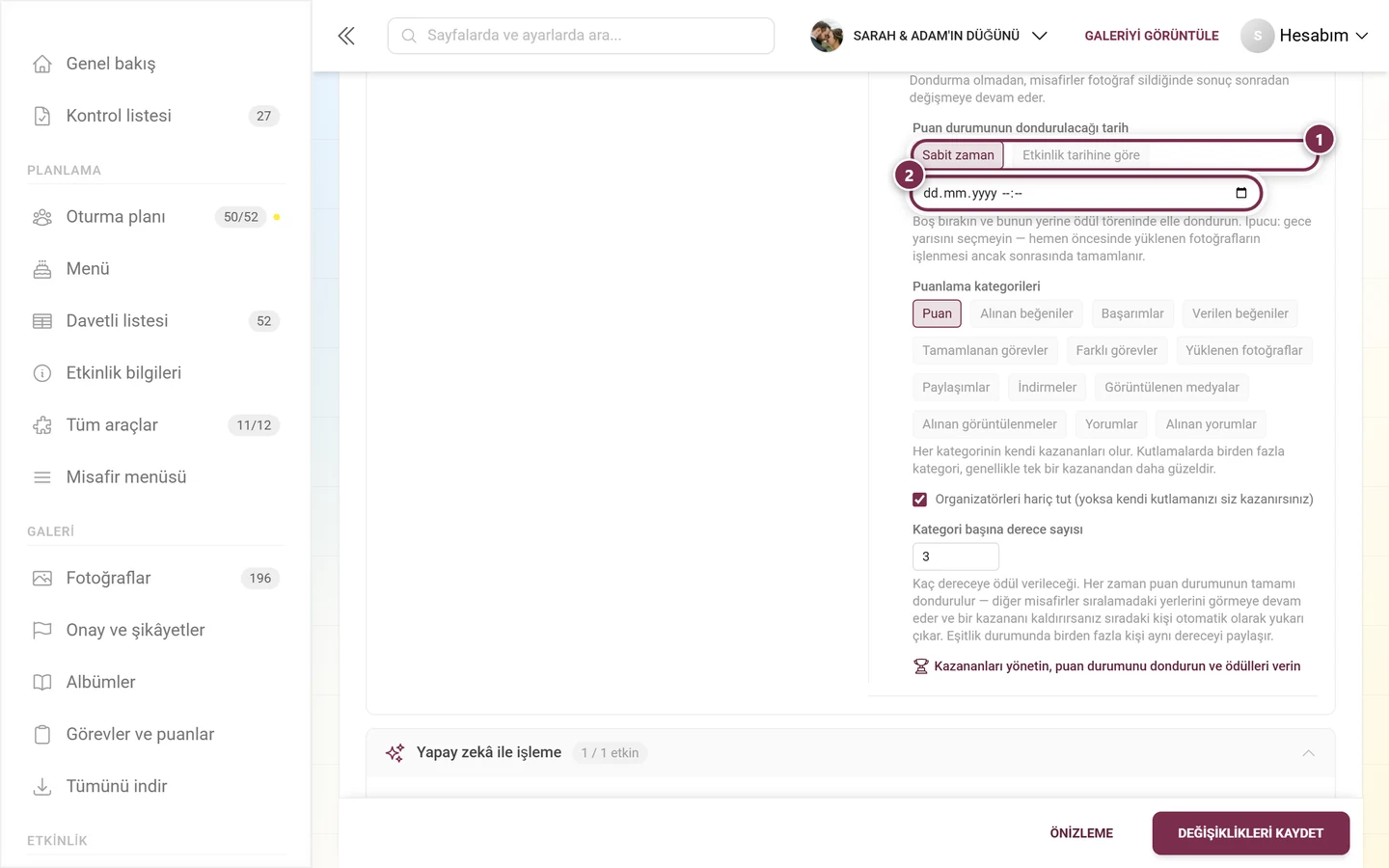Toggle the Başarımlar category chip
Screen dimensions: 1389x868
click(1132, 313)
